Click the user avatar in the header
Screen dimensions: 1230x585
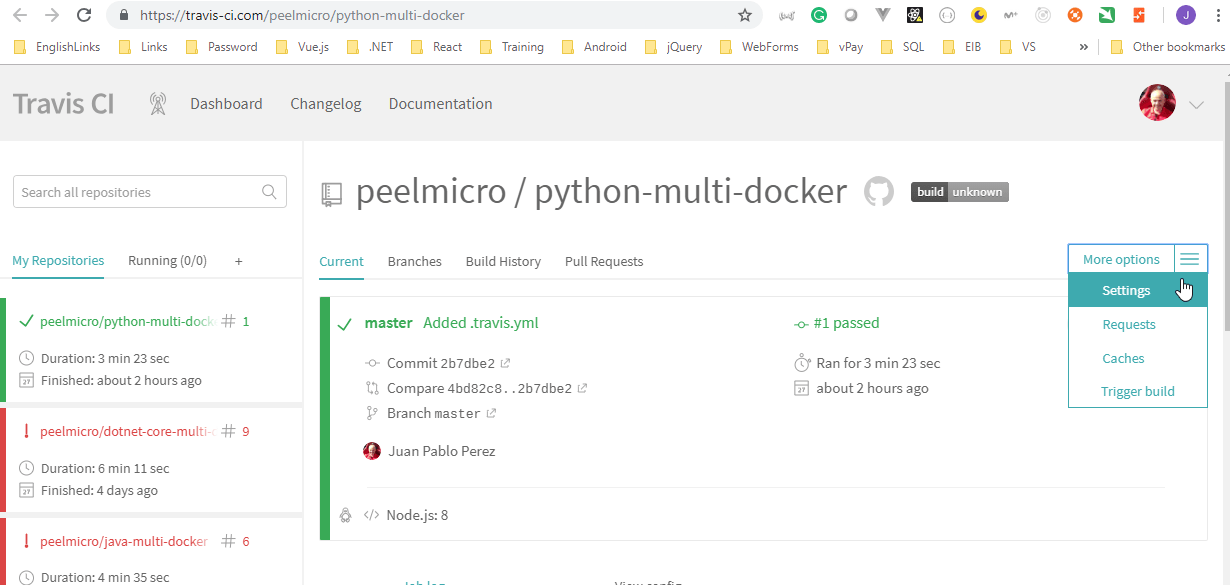pyautogui.click(x=1157, y=102)
